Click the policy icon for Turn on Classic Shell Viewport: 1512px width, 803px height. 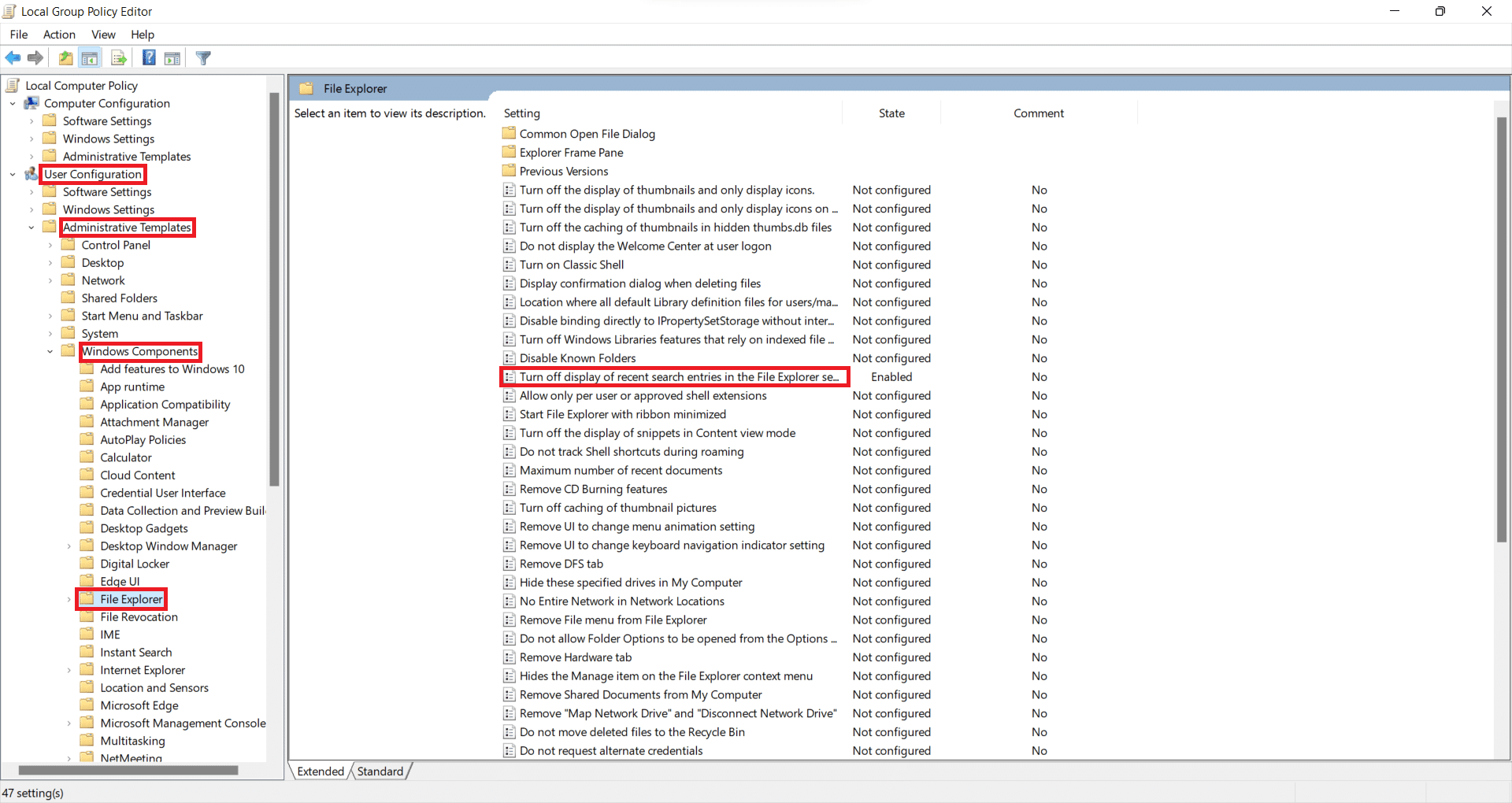click(510, 265)
